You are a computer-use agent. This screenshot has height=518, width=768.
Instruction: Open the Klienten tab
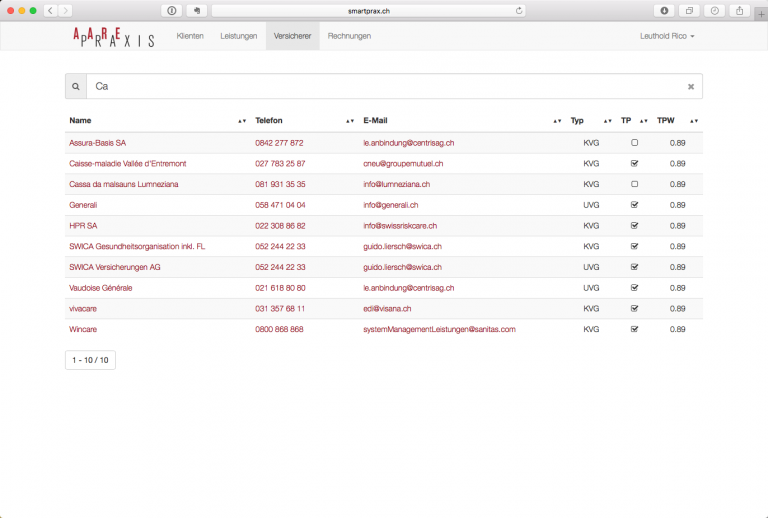coord(190,36)
